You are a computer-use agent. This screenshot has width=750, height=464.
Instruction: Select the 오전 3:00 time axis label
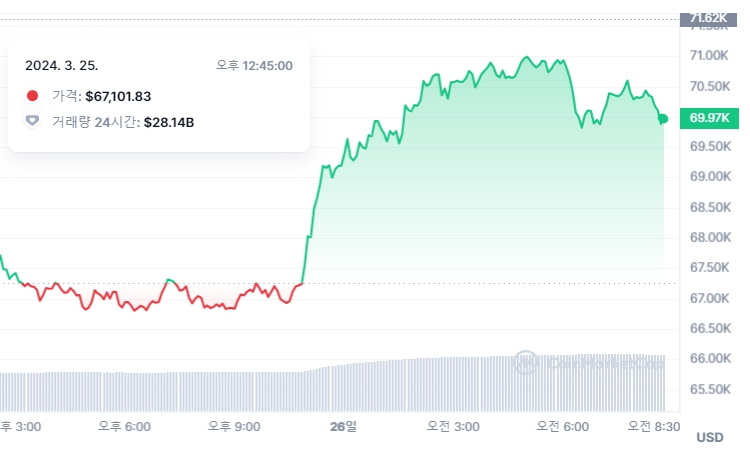452,426
